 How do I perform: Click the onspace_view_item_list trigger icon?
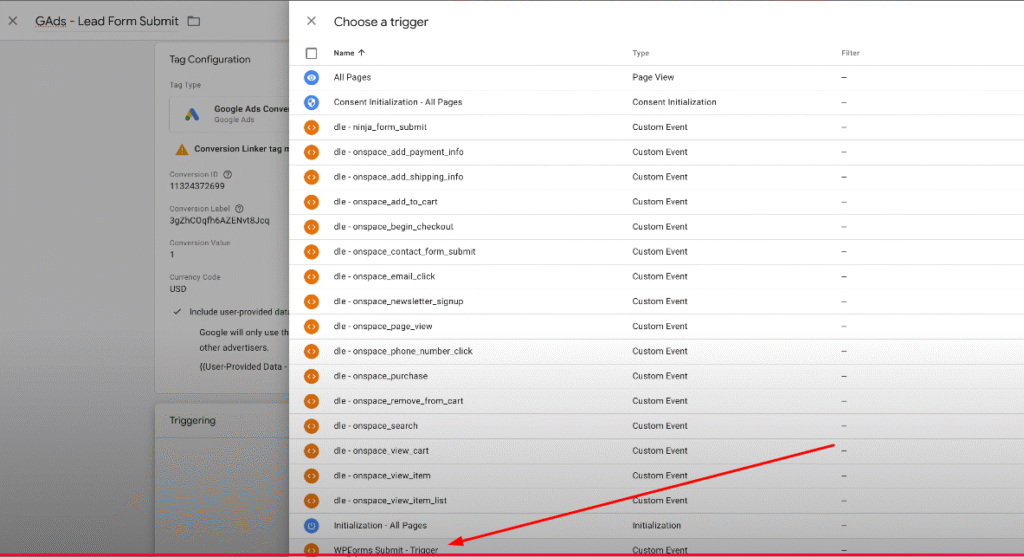click(x=312, y=500)
